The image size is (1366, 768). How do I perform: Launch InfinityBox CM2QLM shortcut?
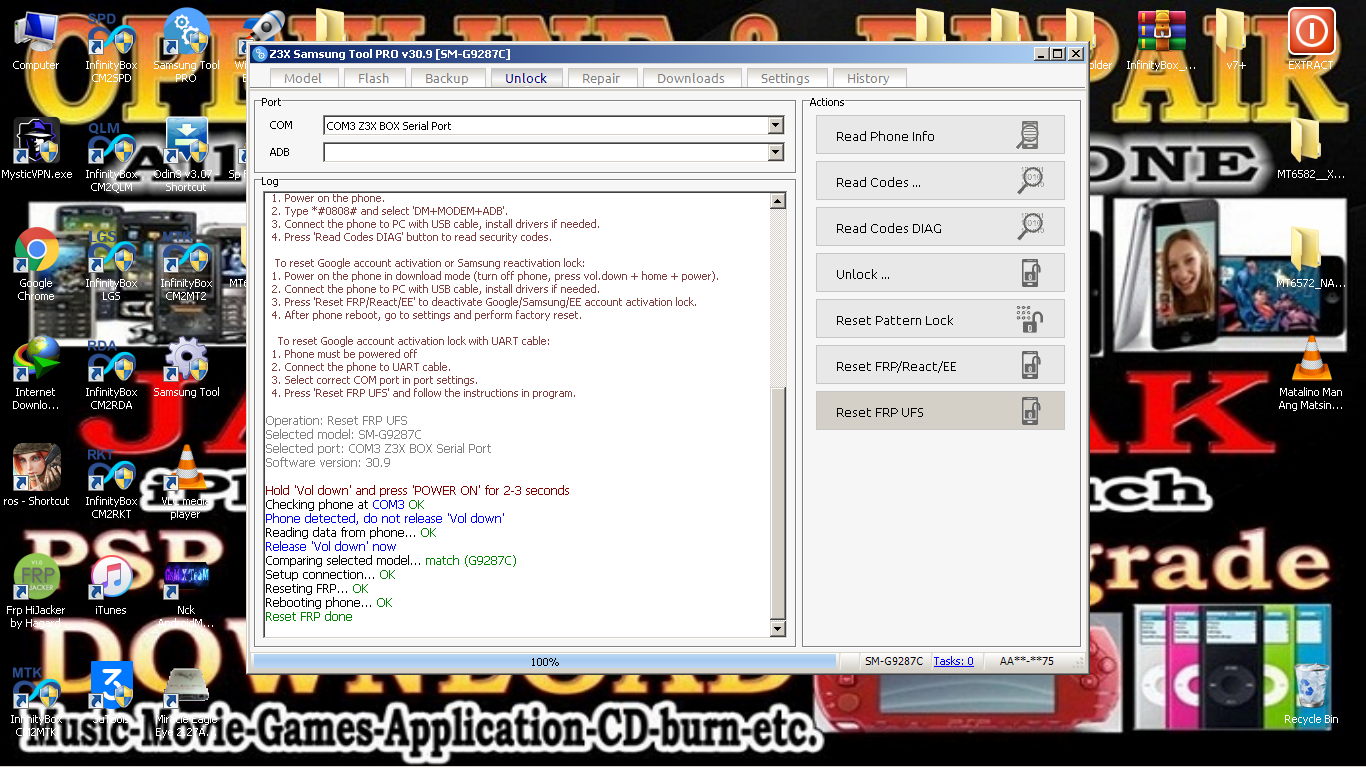click(111, 157)
